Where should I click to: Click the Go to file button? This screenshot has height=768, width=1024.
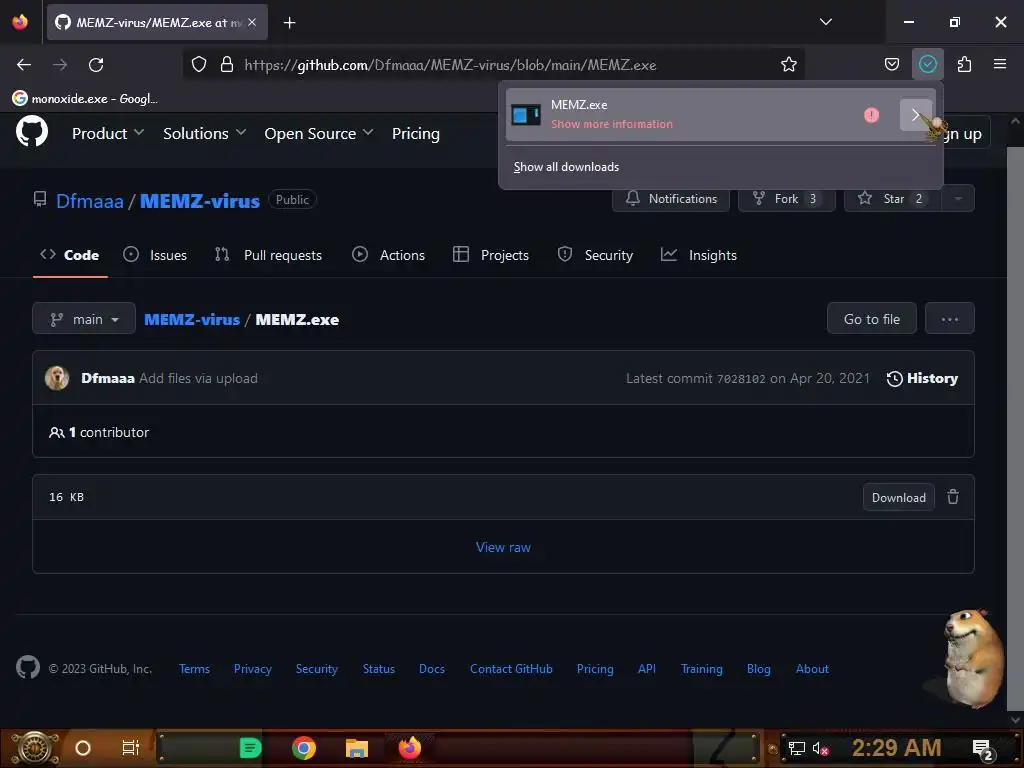(871, 319)
